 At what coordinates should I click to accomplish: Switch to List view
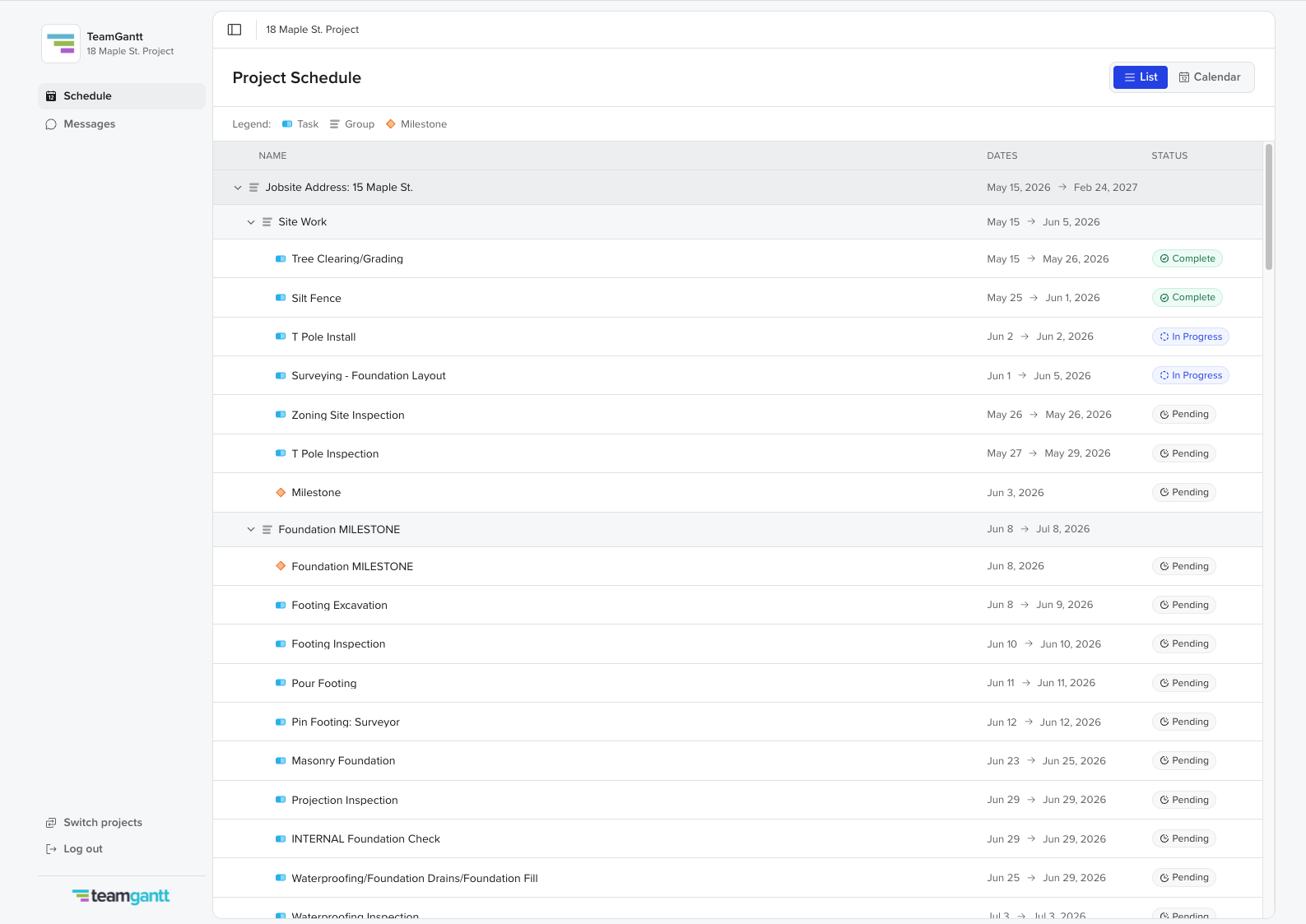[x=1140, y=77]
